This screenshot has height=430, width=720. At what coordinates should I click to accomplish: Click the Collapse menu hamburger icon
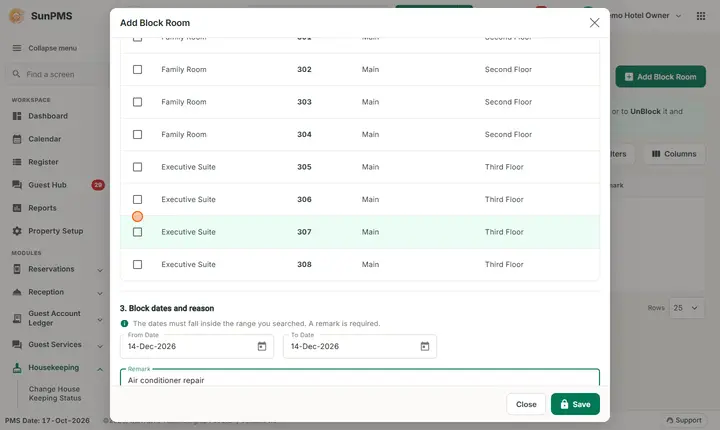click(17, 48)
